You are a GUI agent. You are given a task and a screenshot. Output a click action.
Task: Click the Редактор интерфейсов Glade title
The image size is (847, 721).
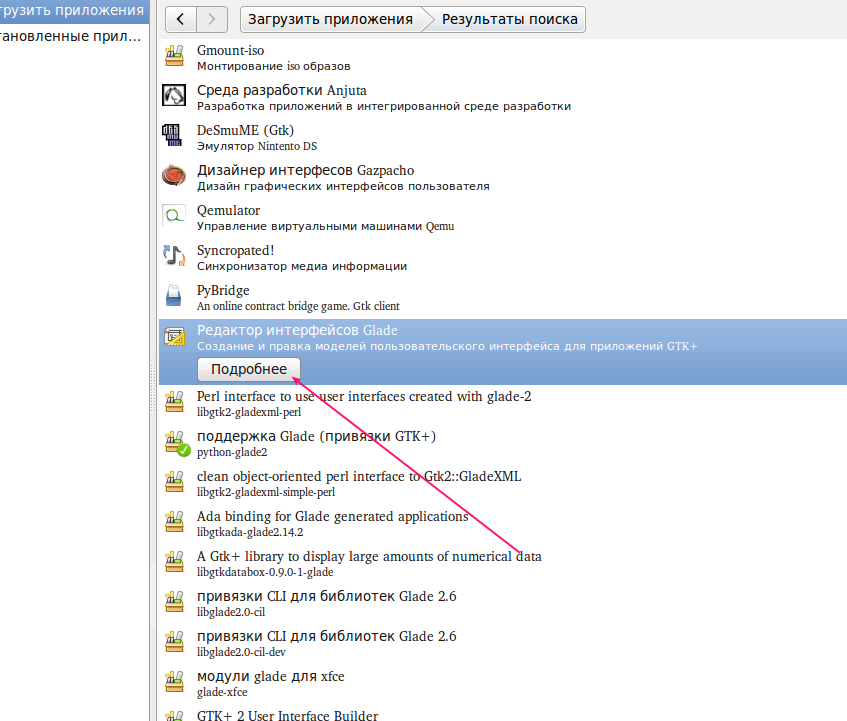(297, 330)
